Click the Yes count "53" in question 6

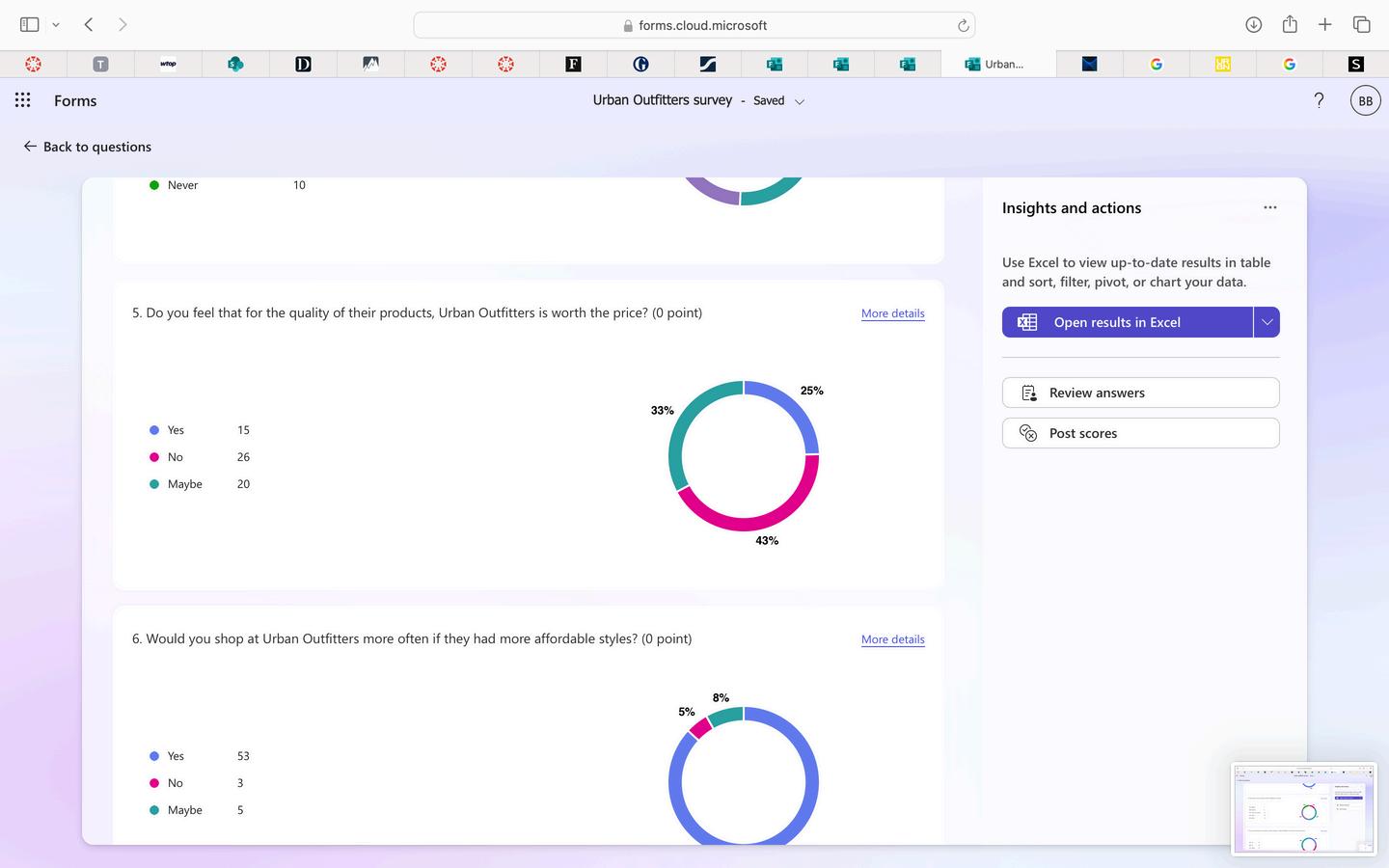[243, 756]
